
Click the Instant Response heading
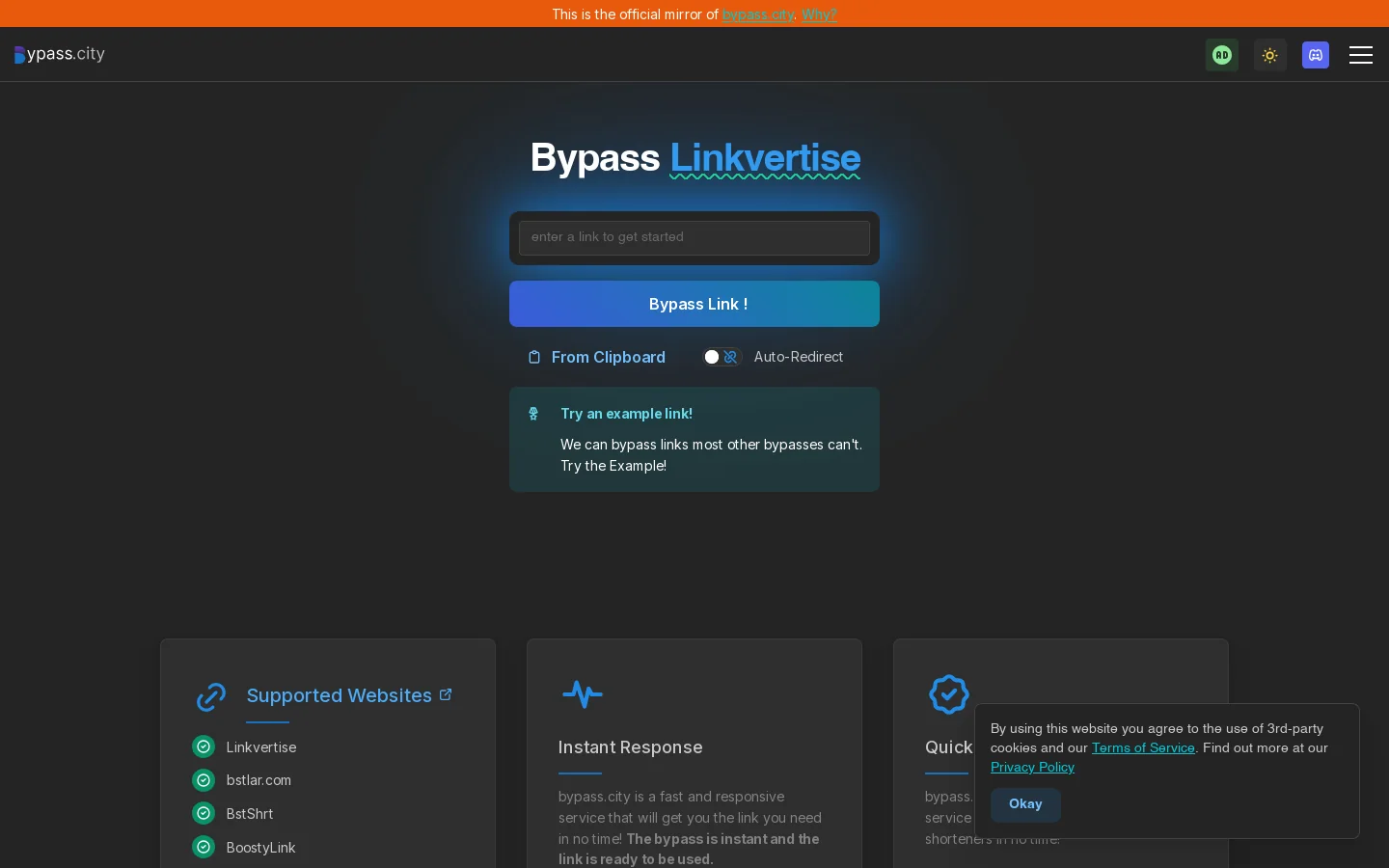click(631, 747)
